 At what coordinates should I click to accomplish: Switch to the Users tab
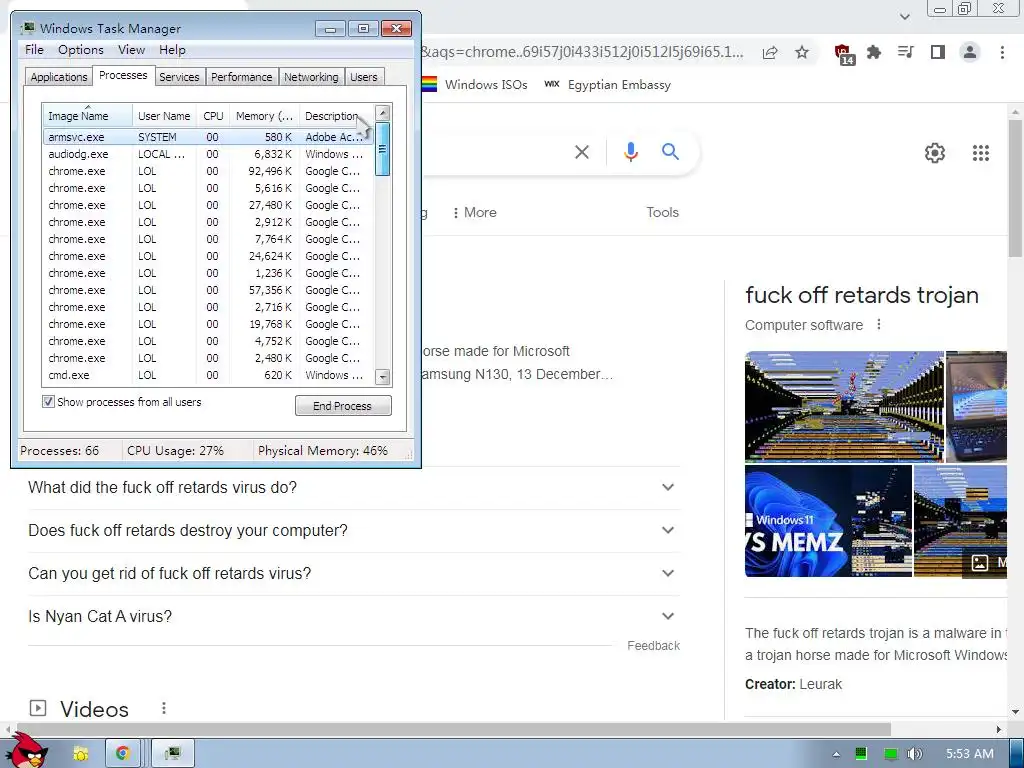[364, 77]
